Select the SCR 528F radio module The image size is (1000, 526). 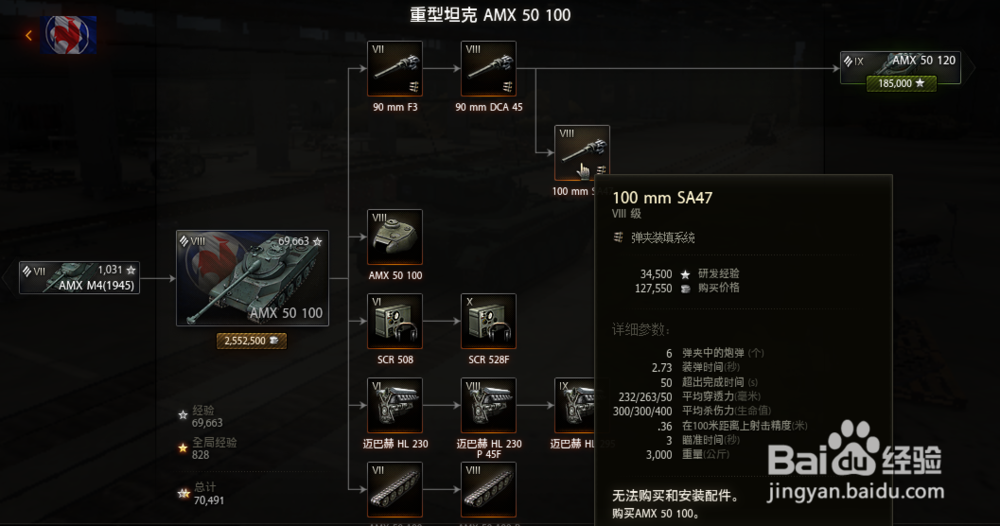click(489, 321)
